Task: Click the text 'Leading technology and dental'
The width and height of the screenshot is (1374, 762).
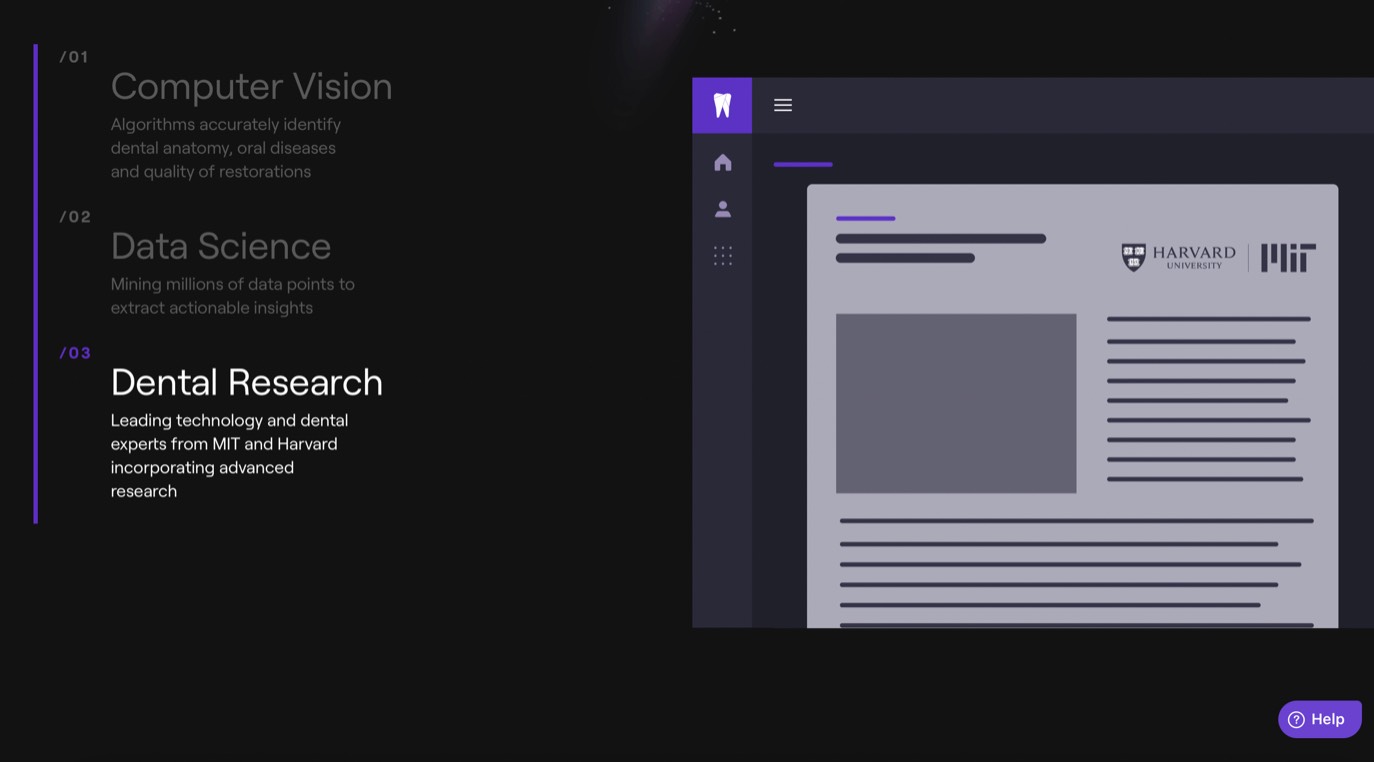Action: (229, 420)
